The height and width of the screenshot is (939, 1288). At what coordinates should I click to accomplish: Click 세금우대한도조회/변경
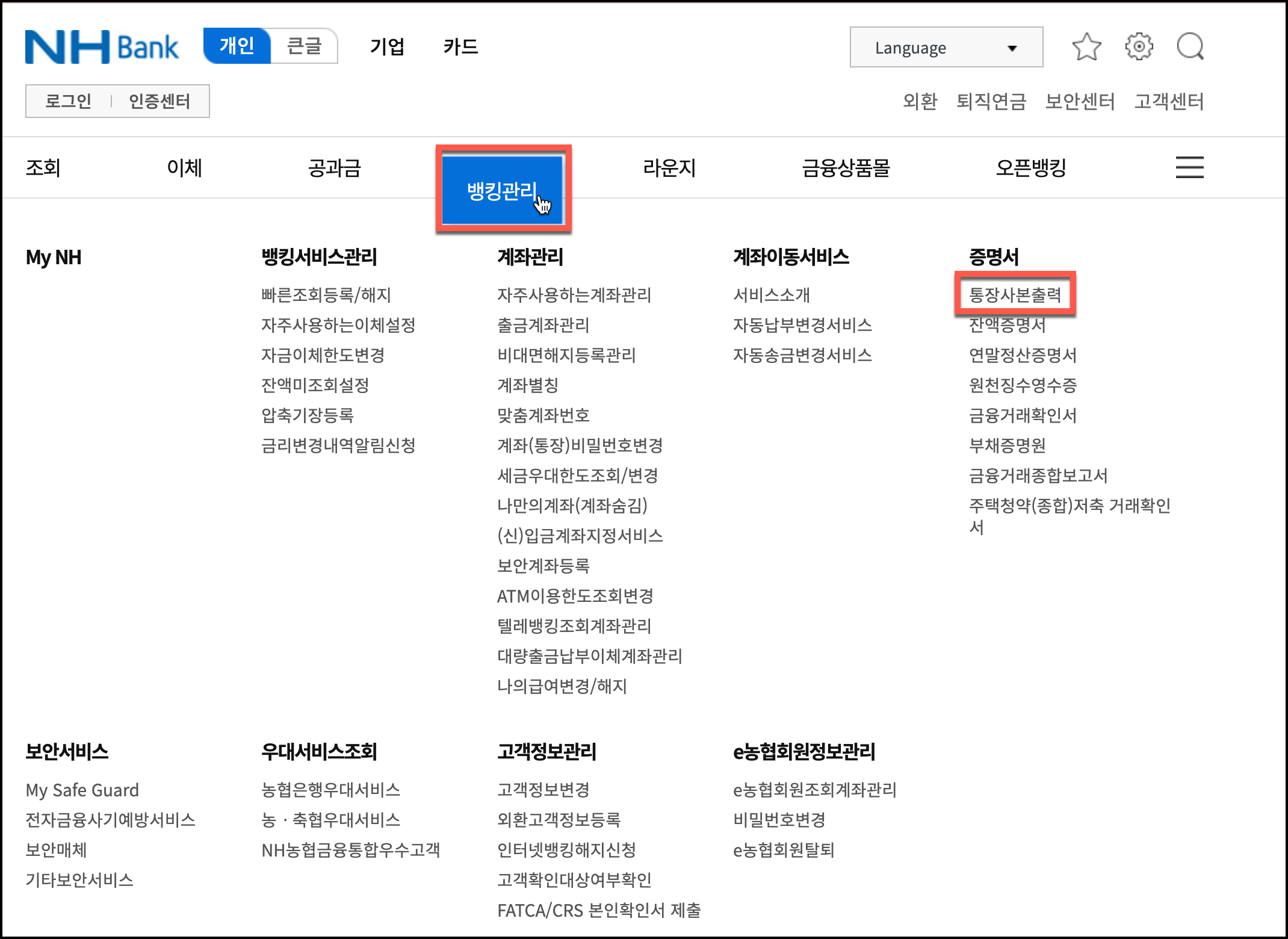577,476
